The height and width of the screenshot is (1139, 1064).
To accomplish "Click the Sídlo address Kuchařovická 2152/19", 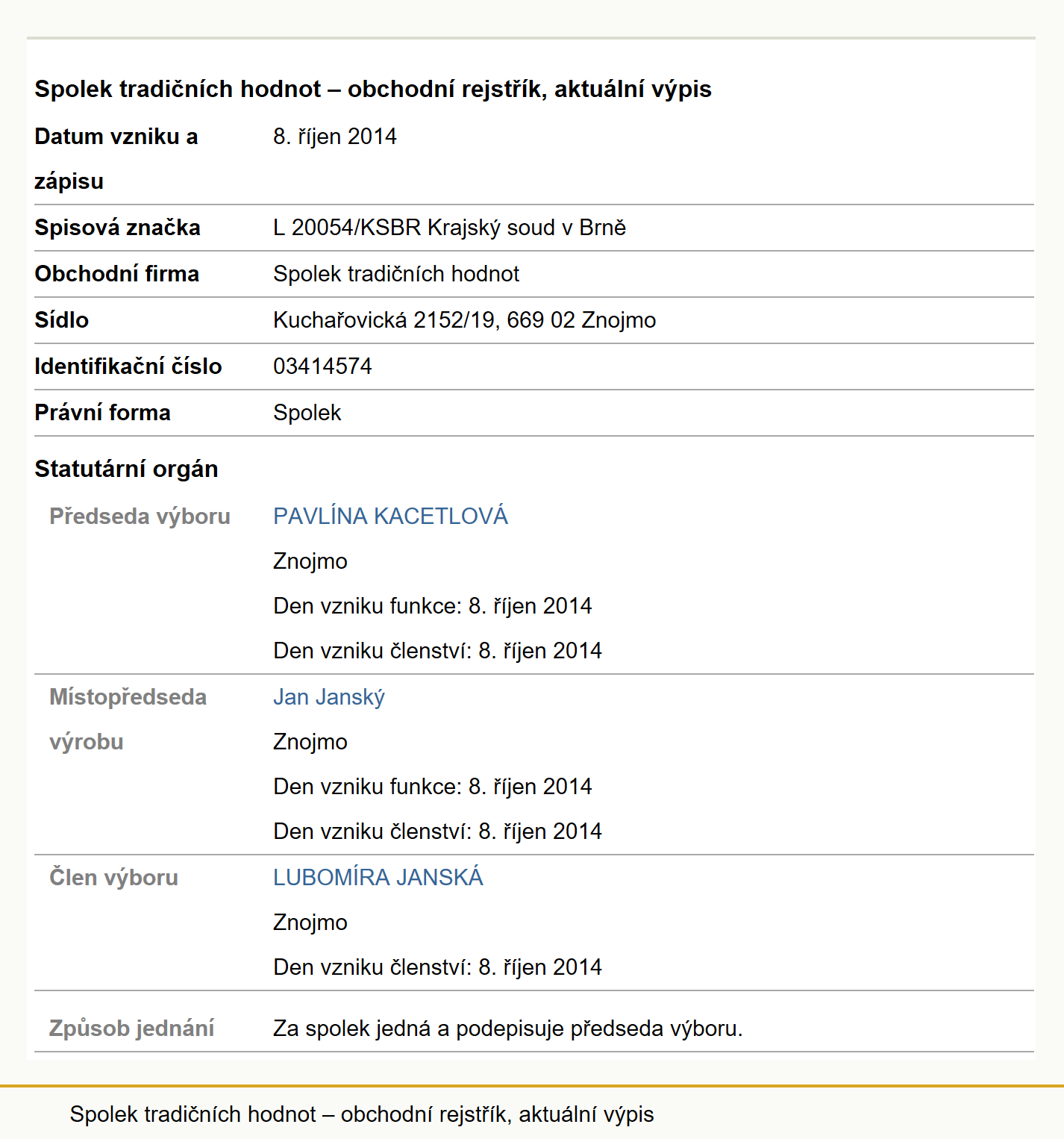I will (x=465, y=320).
